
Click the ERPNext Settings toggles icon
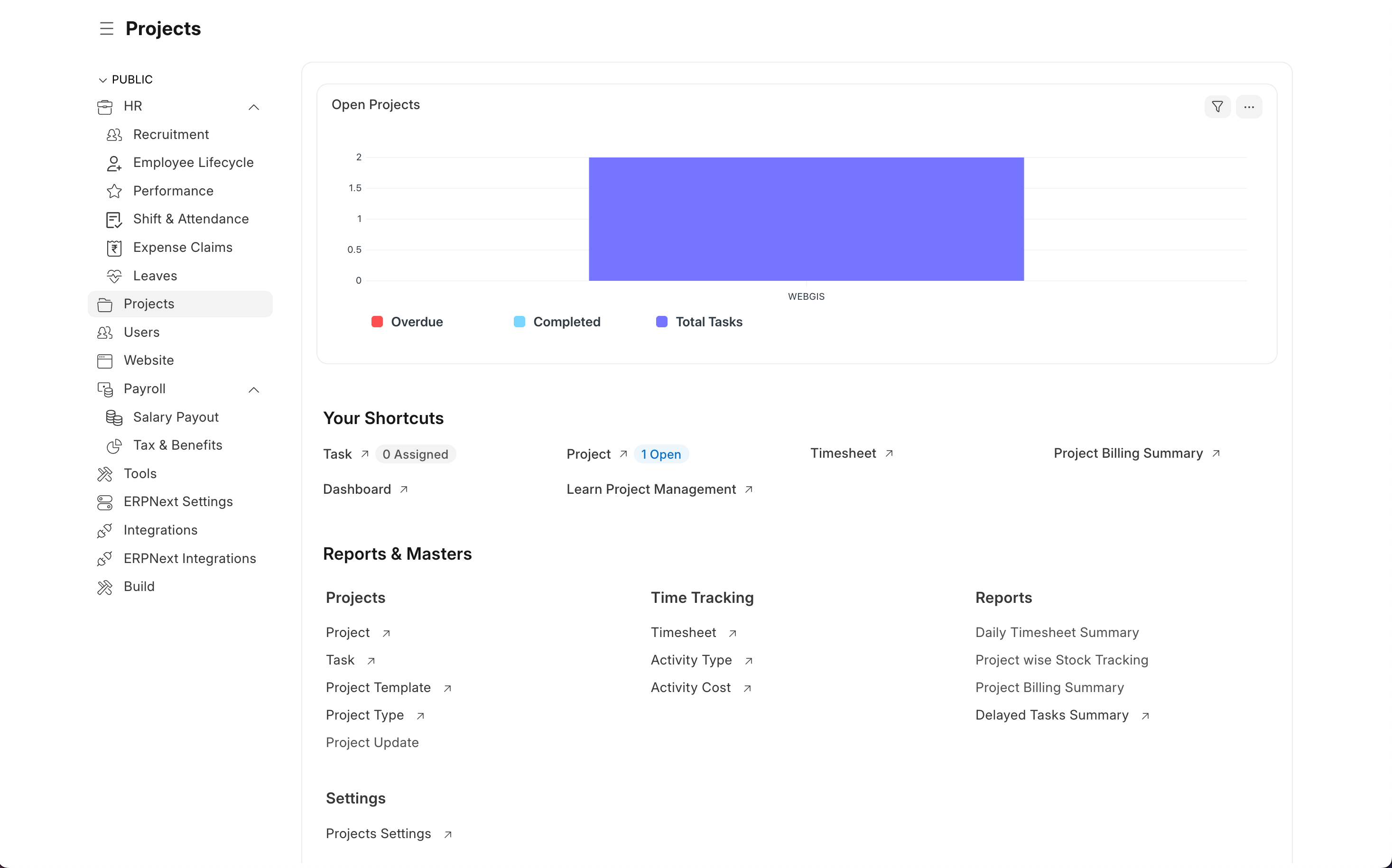click(x=105, y=502)
